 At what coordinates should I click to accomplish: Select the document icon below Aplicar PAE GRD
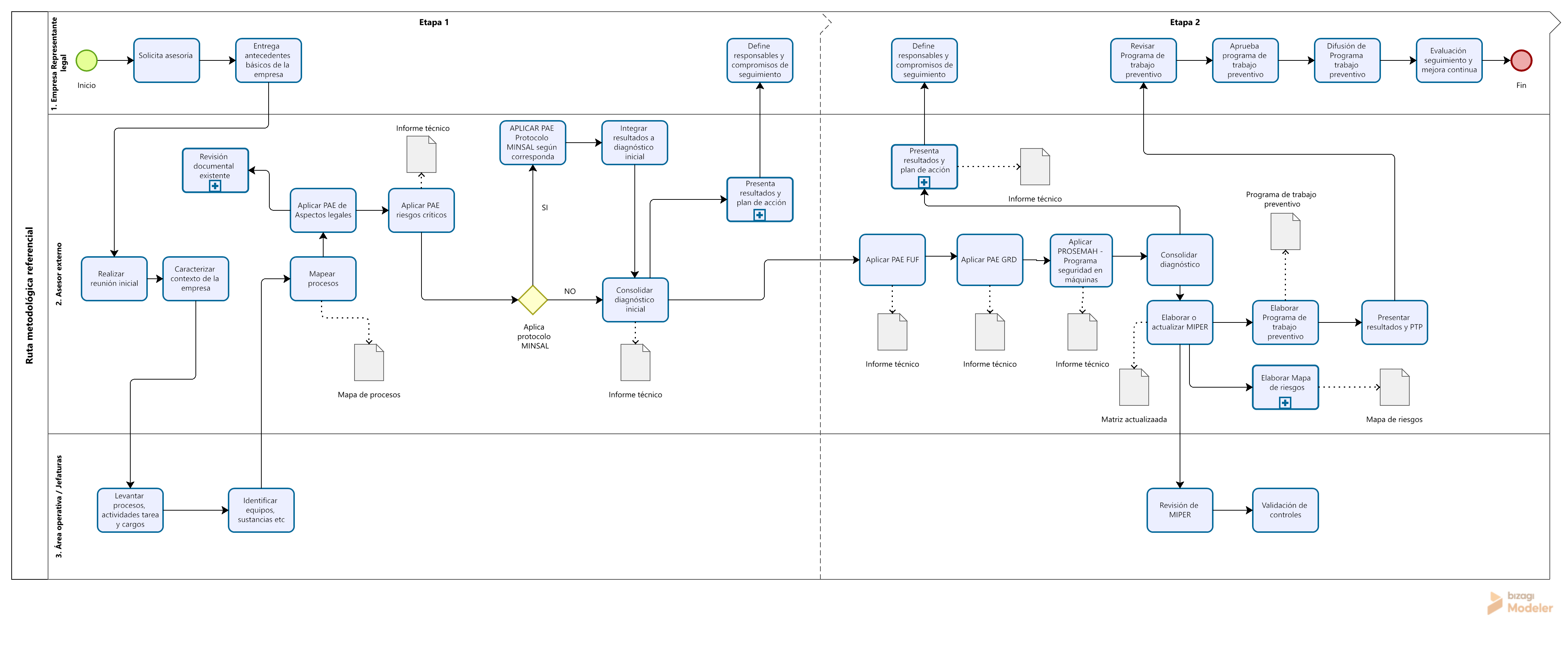click(990, 332)
